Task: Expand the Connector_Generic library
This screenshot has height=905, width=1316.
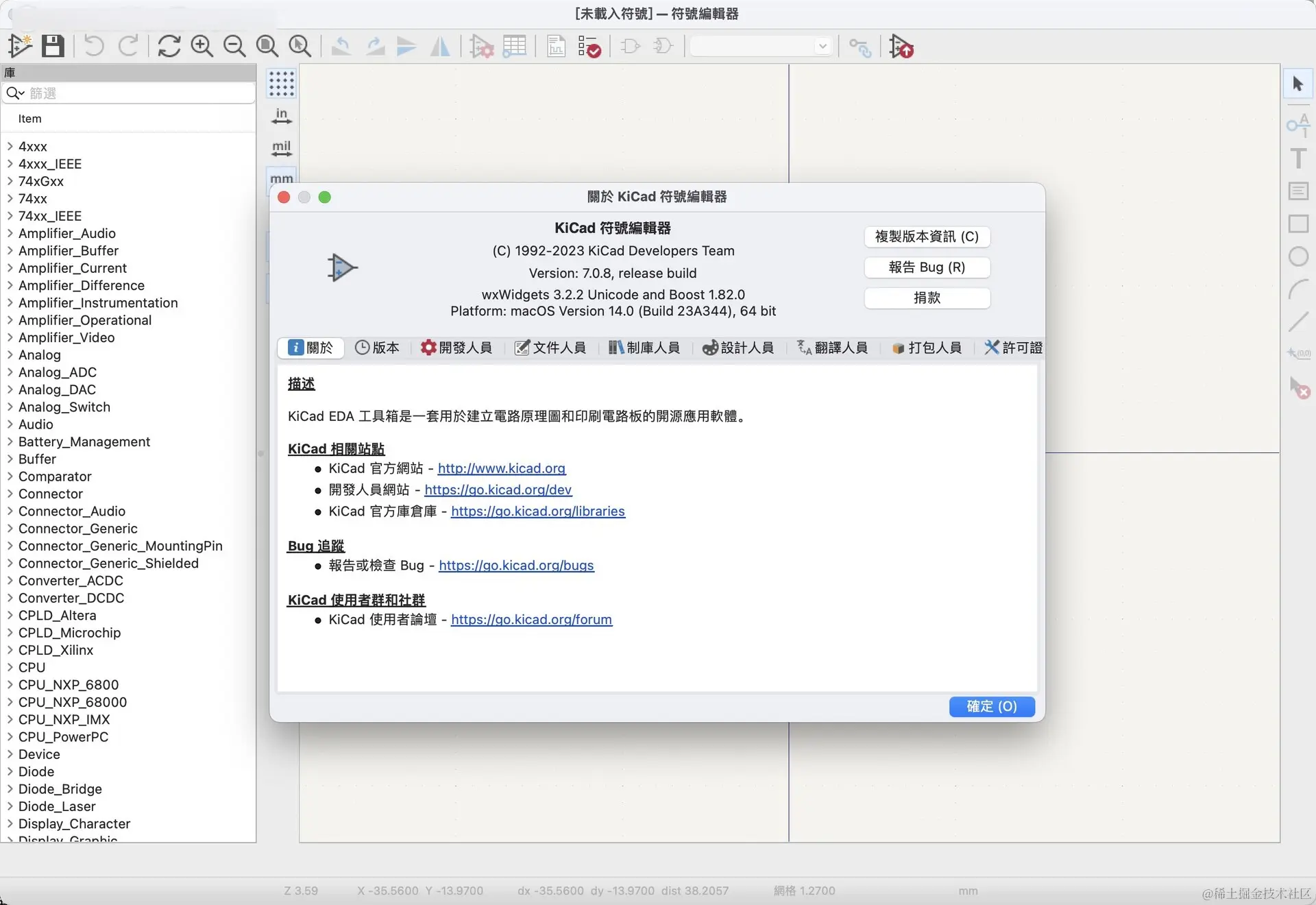Action: tap(10, 529)
